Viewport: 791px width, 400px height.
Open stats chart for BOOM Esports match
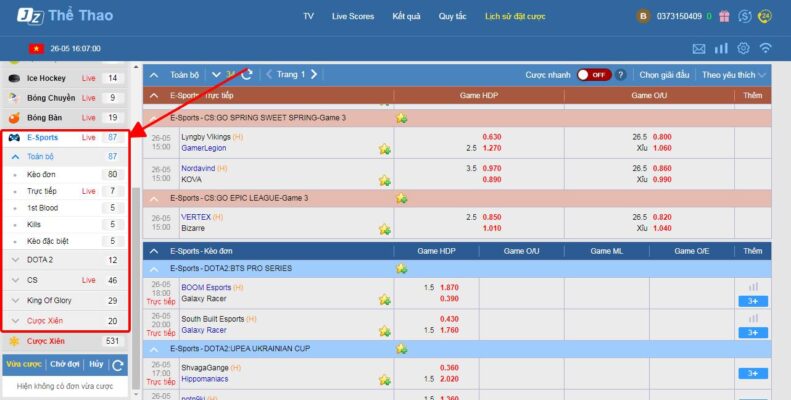click(753, 287)
